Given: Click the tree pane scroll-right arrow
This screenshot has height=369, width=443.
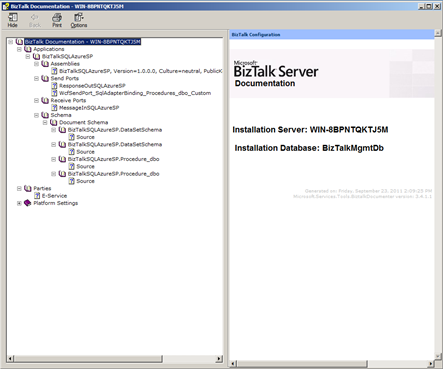Looking at the screenshot, I should tap(219, 359).
